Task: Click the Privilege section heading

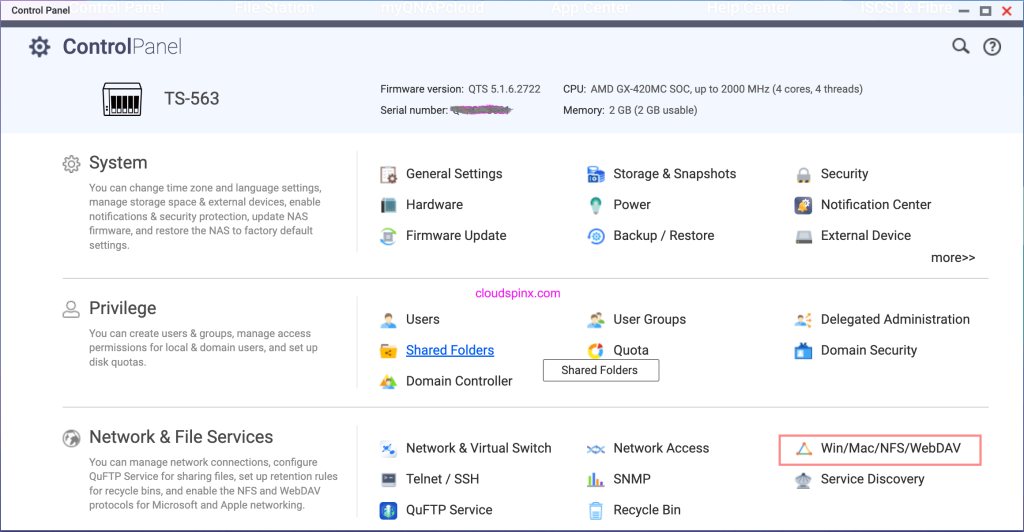Action: [x=123, y=308]
